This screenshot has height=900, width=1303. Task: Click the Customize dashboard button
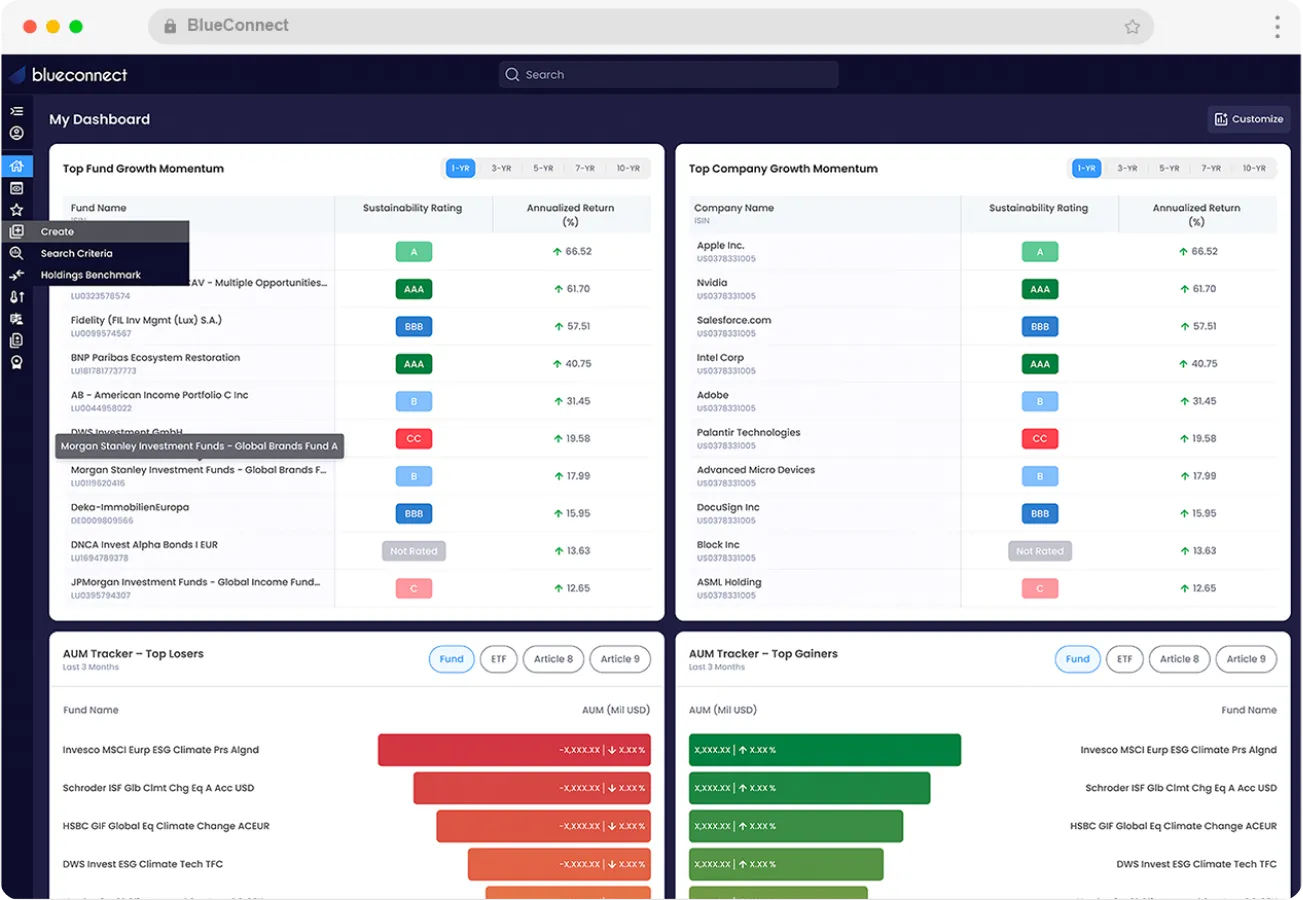(1249, 119)
